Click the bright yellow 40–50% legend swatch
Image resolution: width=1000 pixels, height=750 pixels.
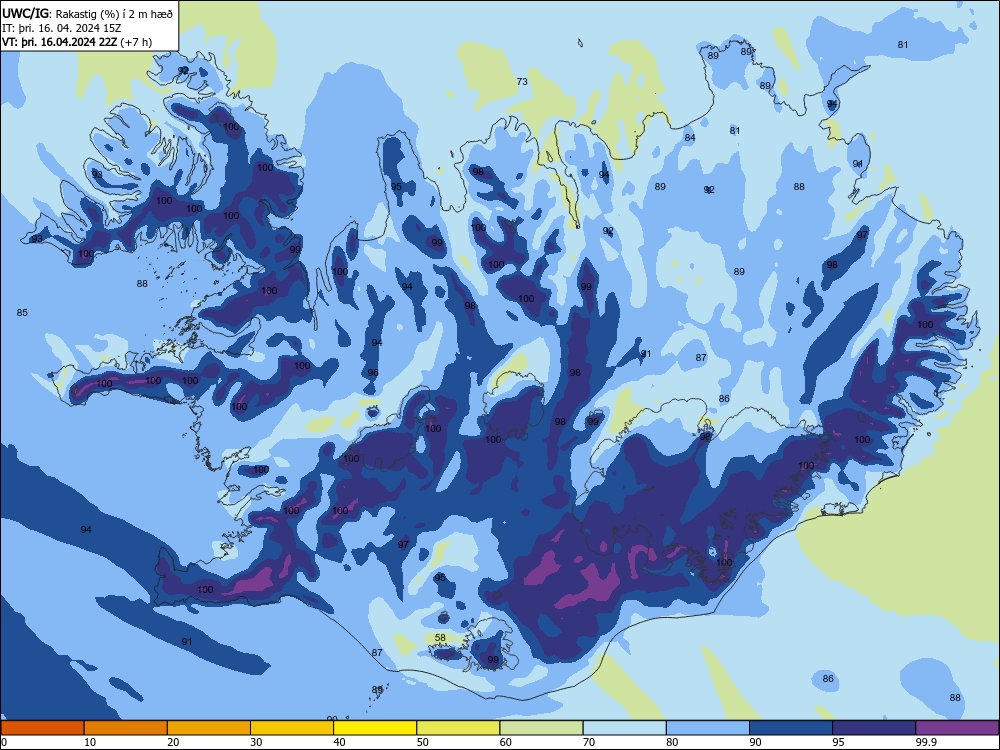(x=375, y=728)
